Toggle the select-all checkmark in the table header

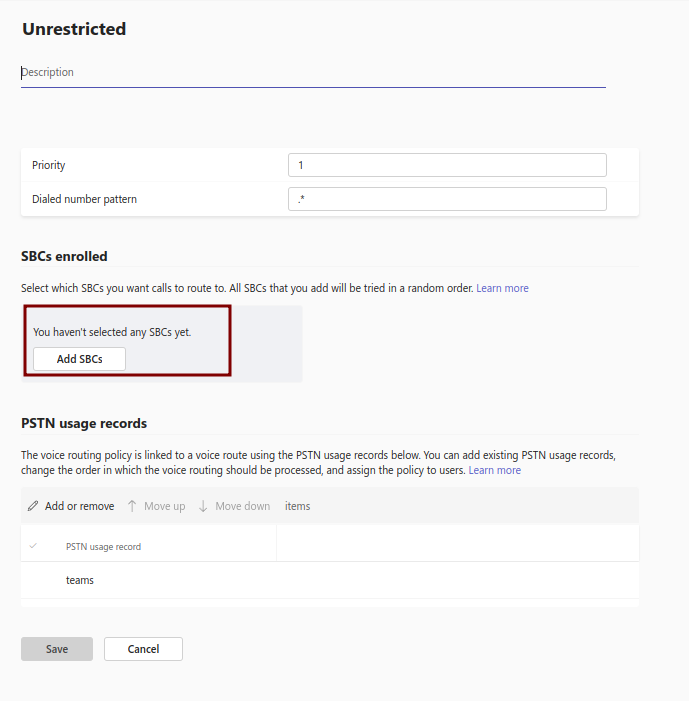point(34,546)
